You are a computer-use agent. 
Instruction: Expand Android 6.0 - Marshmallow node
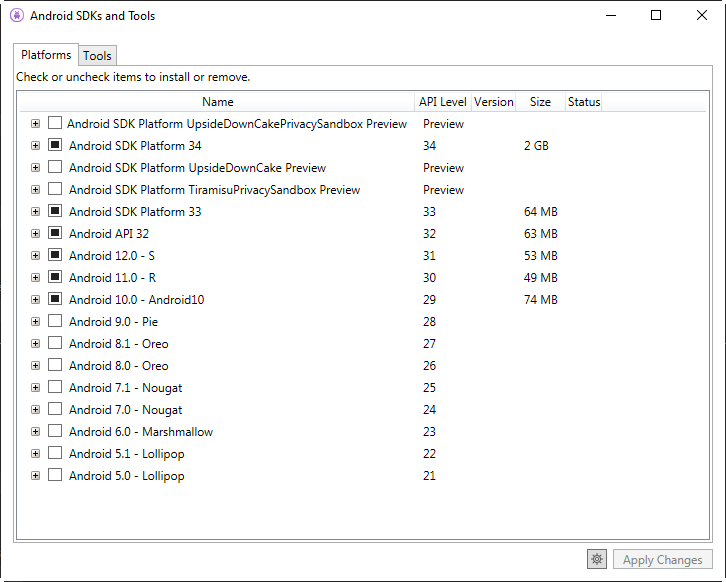click(x=35, y=432)
